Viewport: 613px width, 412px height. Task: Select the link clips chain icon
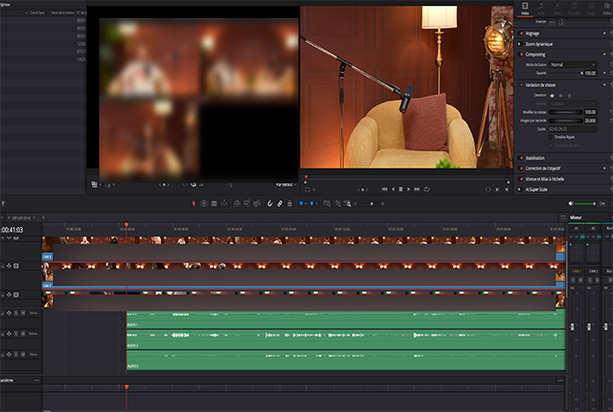(280, 203)
